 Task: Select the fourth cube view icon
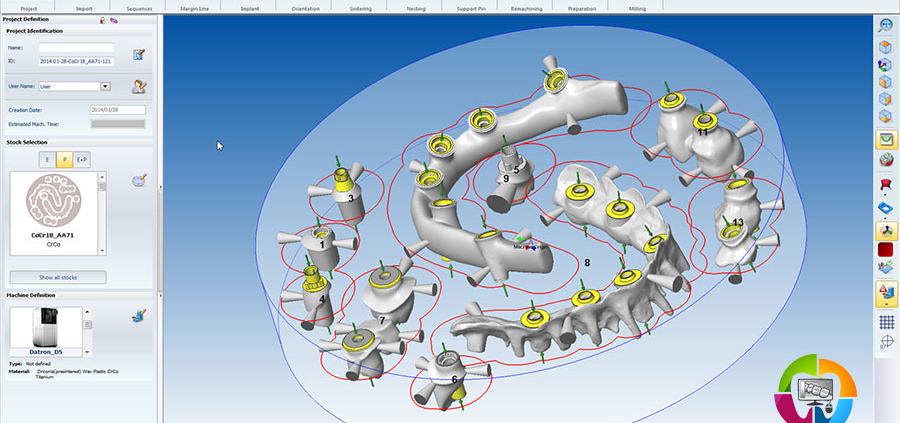[x=886, y=98]
